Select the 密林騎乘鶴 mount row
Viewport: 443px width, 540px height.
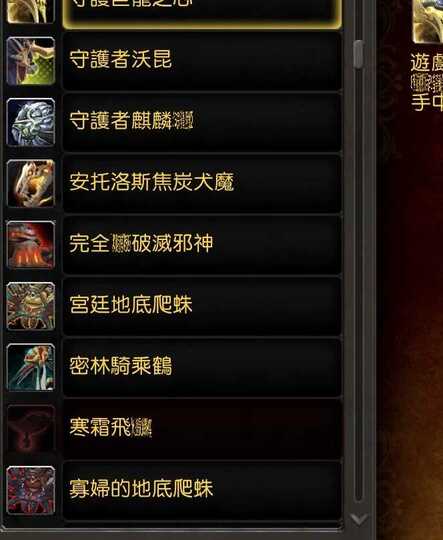click(202, 367)
